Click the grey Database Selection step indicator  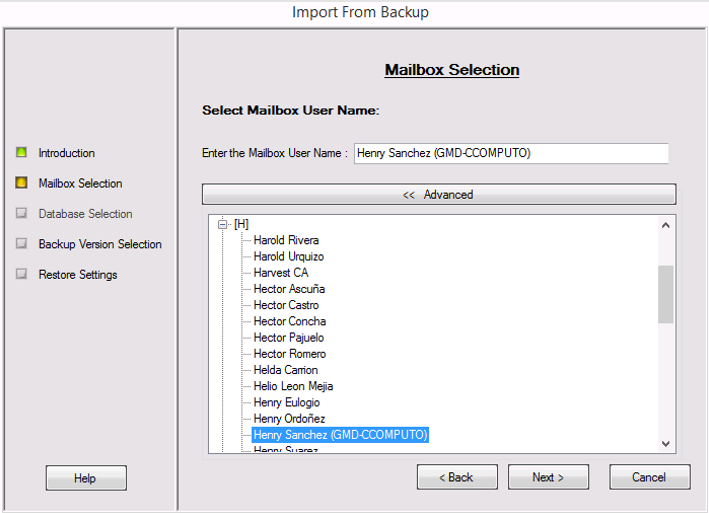tap(21, 213)
